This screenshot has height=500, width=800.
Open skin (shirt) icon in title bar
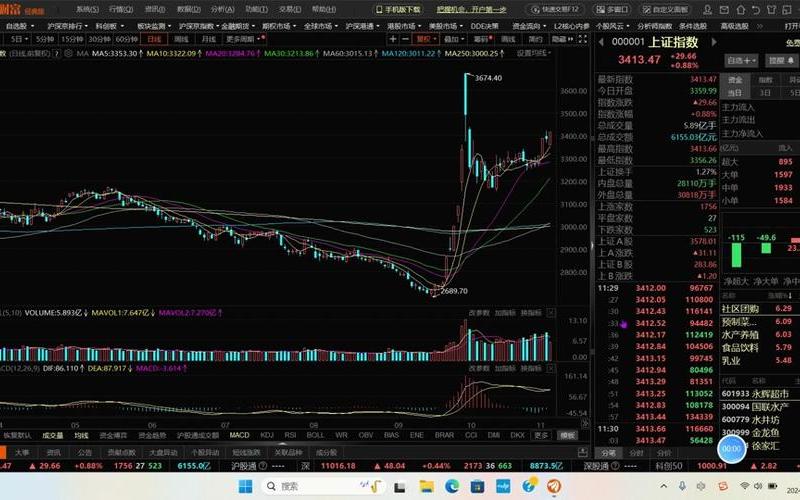(x=771, y=10)
